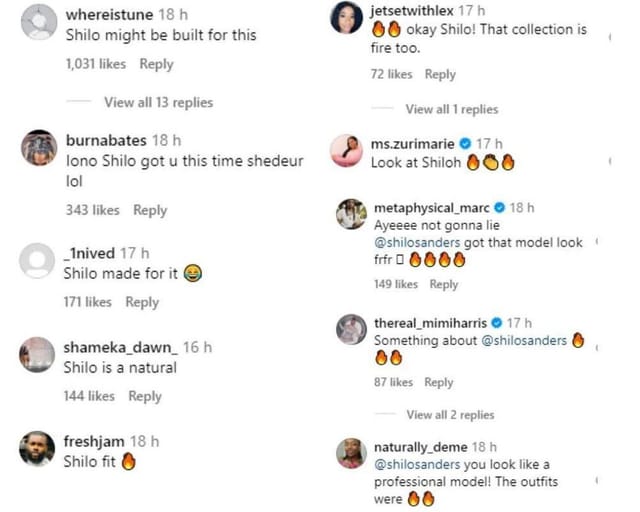640x512 pixels.
Task: Click jetsetwithlex's profile picture
Action: pyautogui.click(x=346, y=18)
